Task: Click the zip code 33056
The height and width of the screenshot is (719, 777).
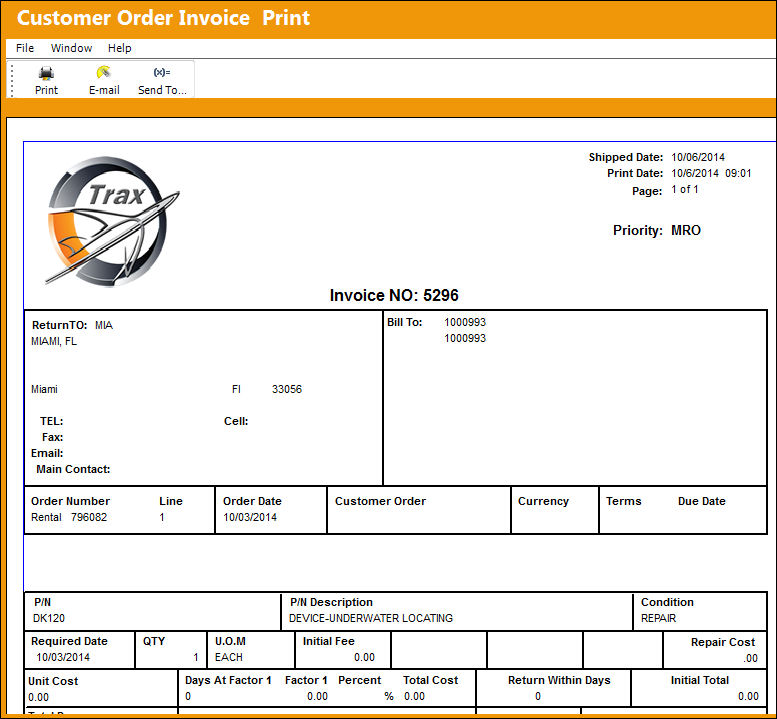Action: tap(286, 389)
